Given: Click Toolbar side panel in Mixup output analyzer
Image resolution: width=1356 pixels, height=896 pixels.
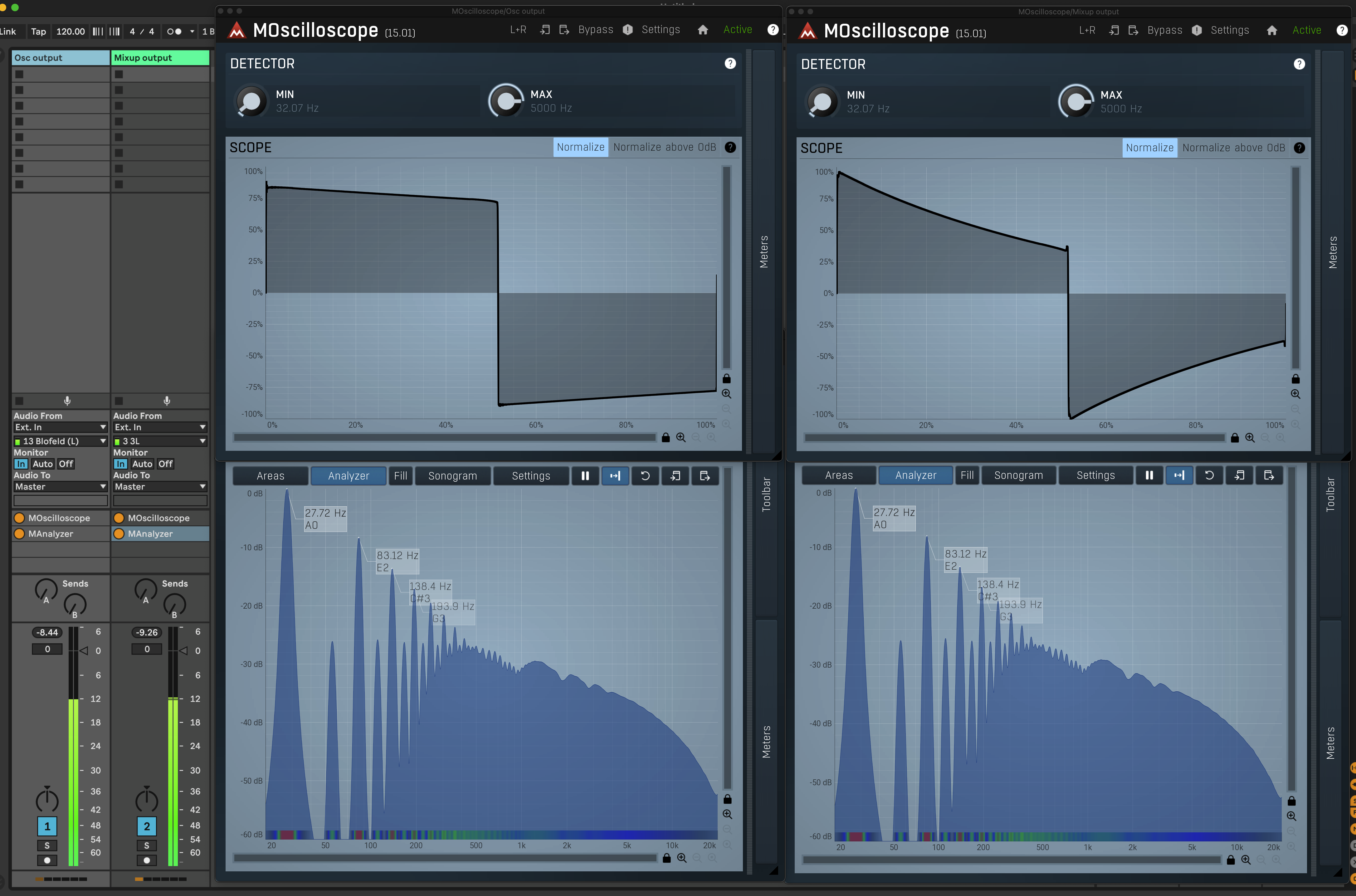Looking at the screenshot, I should [x=1330, y=494].
